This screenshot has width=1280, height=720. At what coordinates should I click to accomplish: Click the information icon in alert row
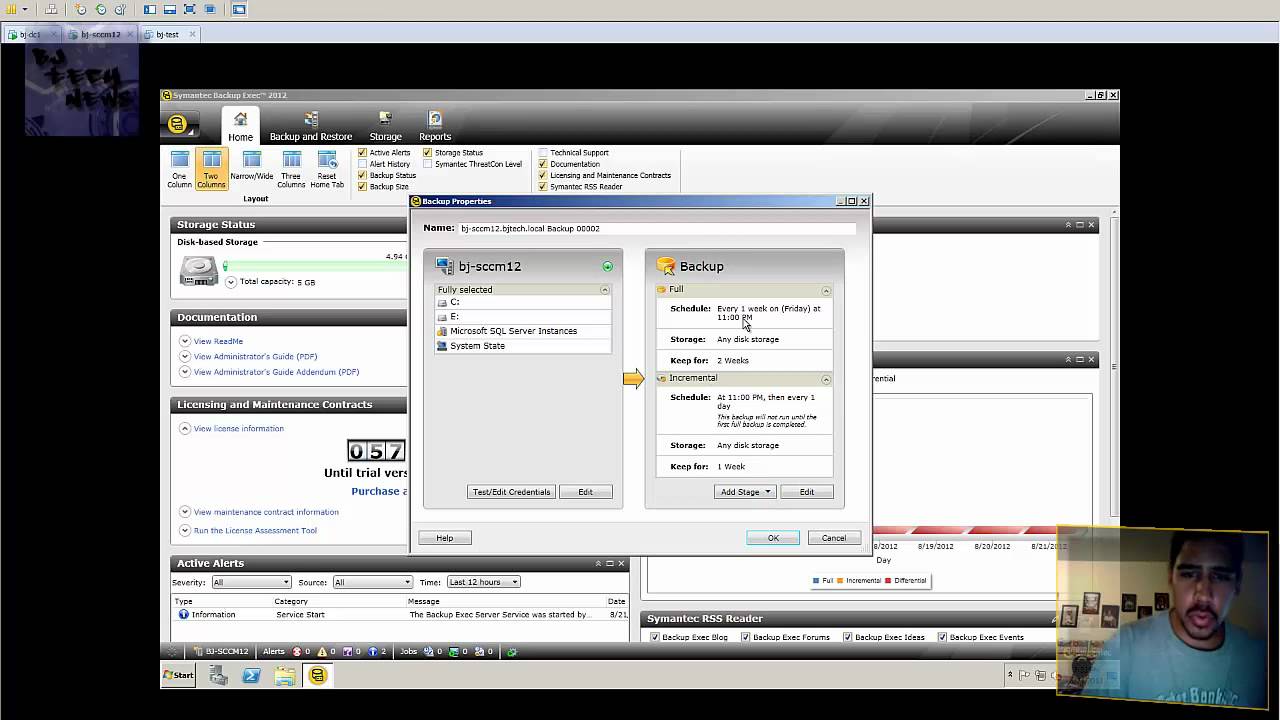coord(183,615)
